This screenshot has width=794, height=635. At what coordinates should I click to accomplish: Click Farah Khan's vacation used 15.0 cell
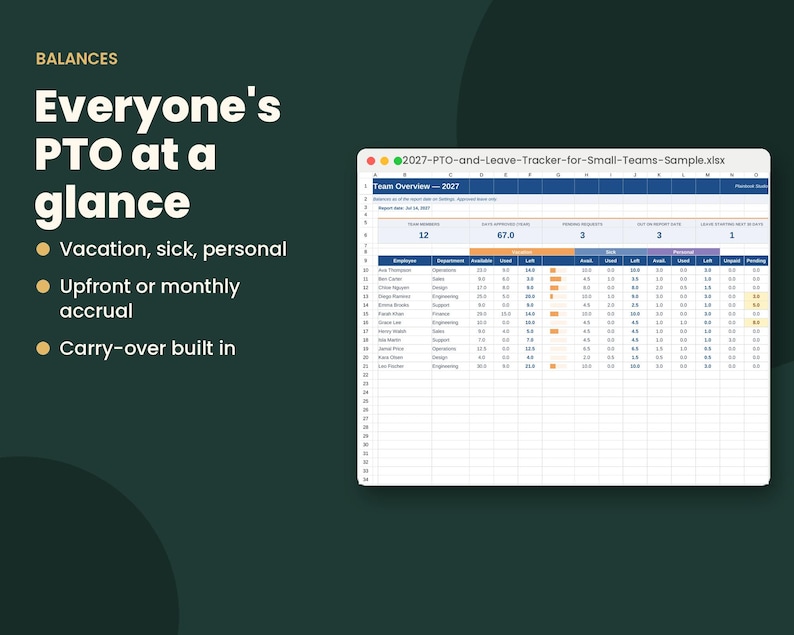click(x=505, y=314)
